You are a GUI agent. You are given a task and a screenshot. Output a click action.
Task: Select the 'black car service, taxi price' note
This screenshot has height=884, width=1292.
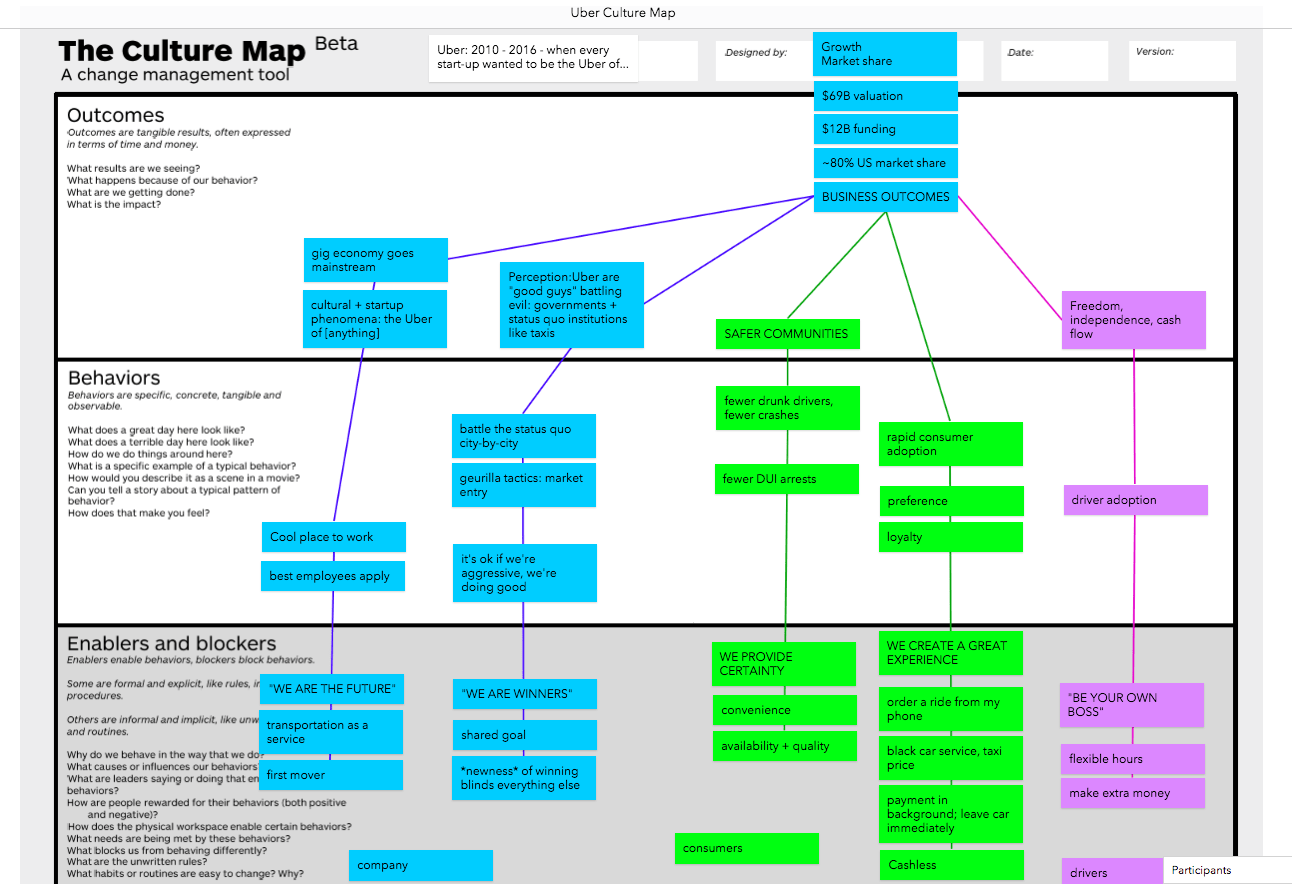(951, 758)
